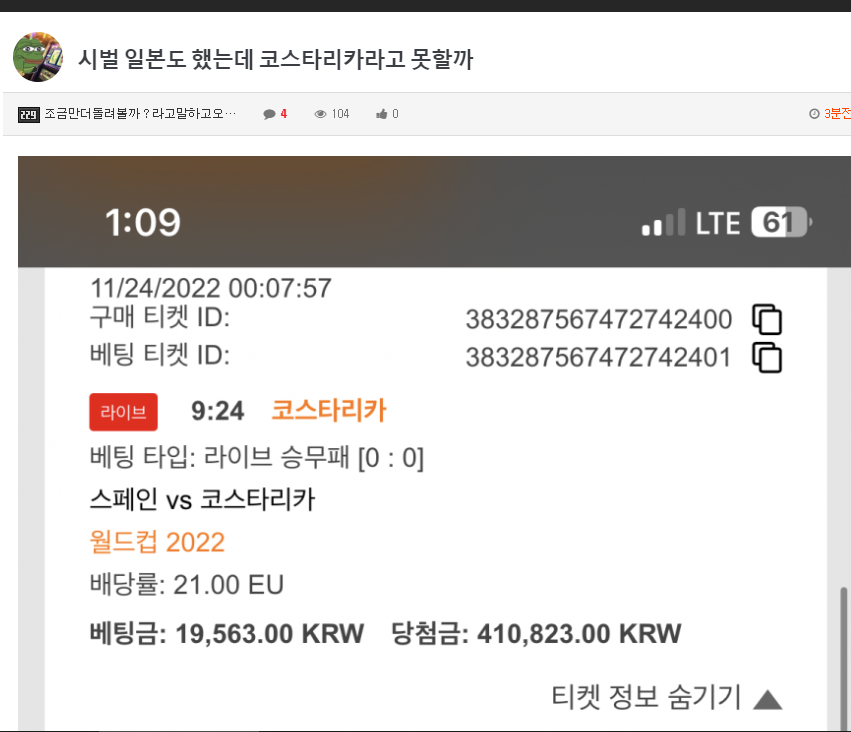Click the LTE battery indicator in image
Screen dimensions: 851x732
coord(782,222)
